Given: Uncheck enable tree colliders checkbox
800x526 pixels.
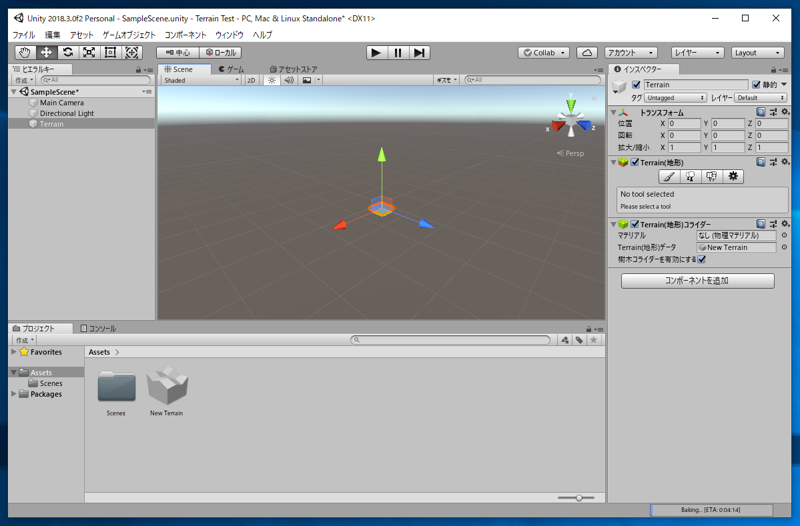Looking at the screenshot, I should [x=702, y=259].
